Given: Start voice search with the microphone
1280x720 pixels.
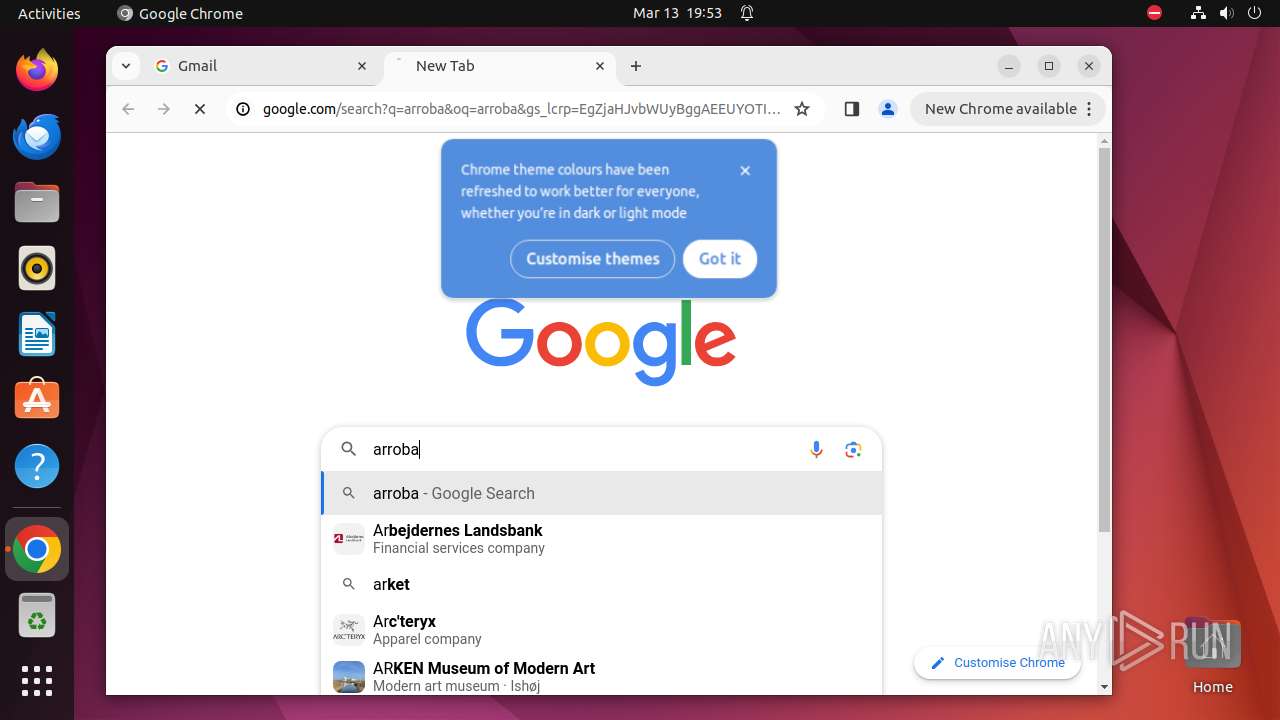Looking at the screenshot, I should pyautogui.click(x=816, y=450).
